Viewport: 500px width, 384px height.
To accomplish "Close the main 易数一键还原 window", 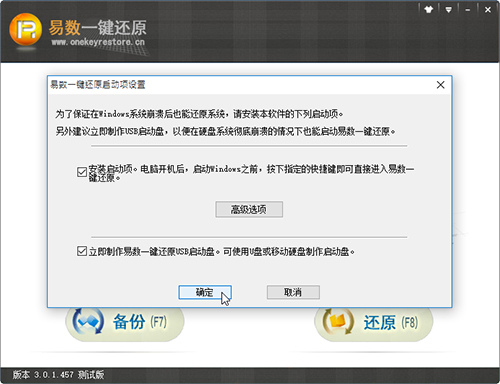I will pos(488,10).
